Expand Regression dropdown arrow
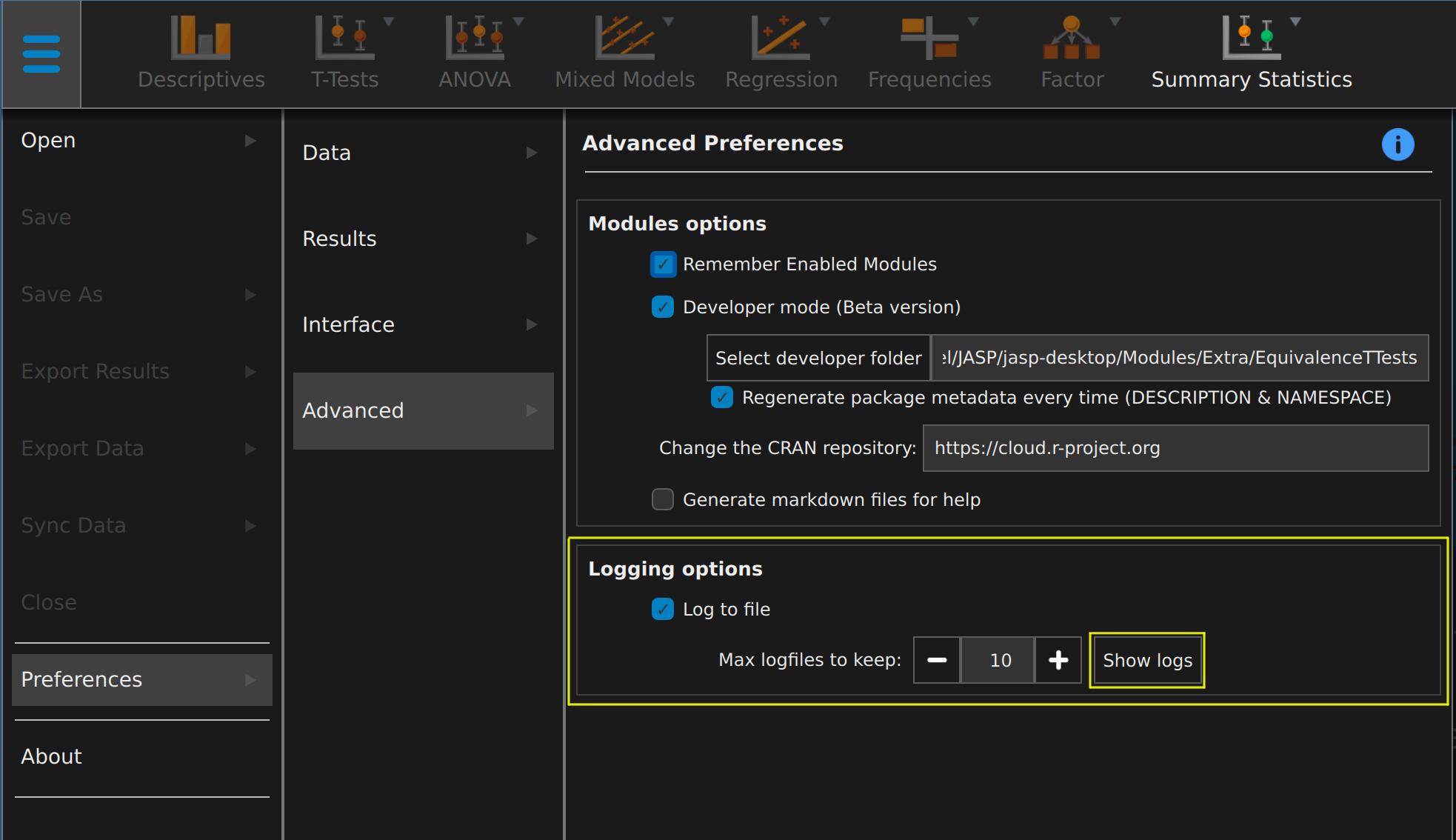This screenshot has width=1456, height=840. (824, 21)
